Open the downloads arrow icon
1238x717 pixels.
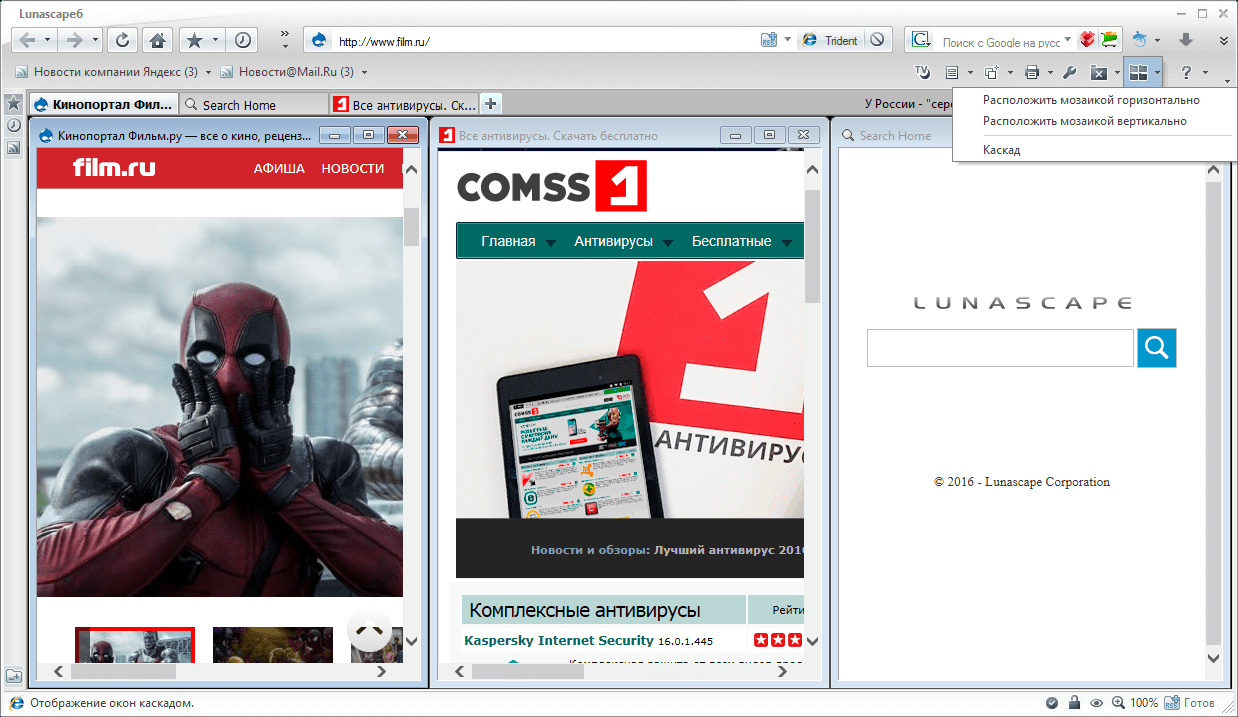[1186, 40]
